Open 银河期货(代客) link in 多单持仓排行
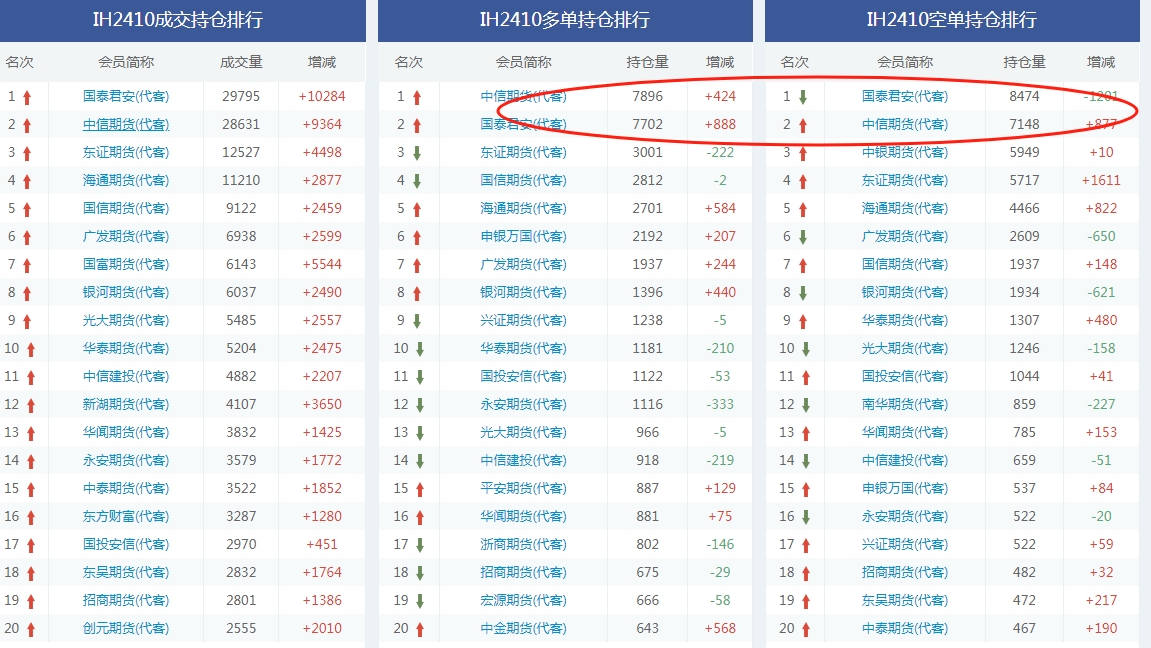Image resolution: width=1151 pixels, height=648 pixels. (523, 292)
